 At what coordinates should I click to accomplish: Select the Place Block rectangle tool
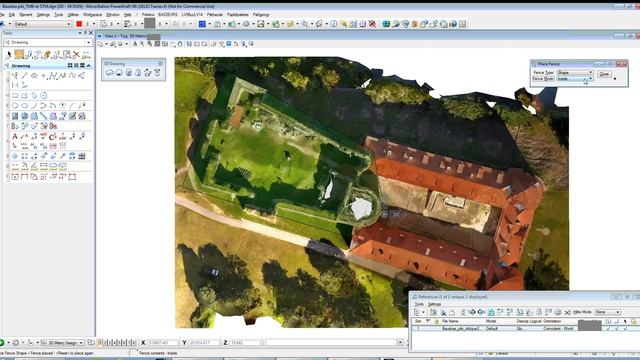tap(15, 96)
